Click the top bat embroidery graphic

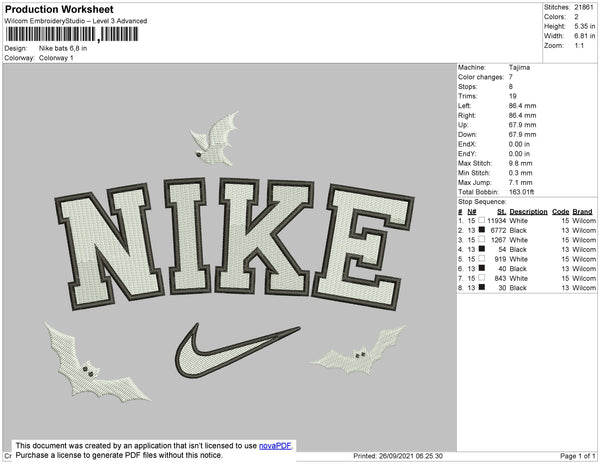pyautogui.click(x=215, y=139)
